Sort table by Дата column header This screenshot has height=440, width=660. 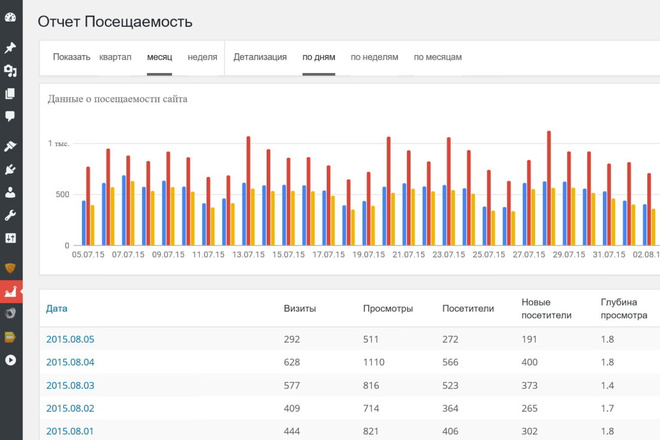pos(56,309)
